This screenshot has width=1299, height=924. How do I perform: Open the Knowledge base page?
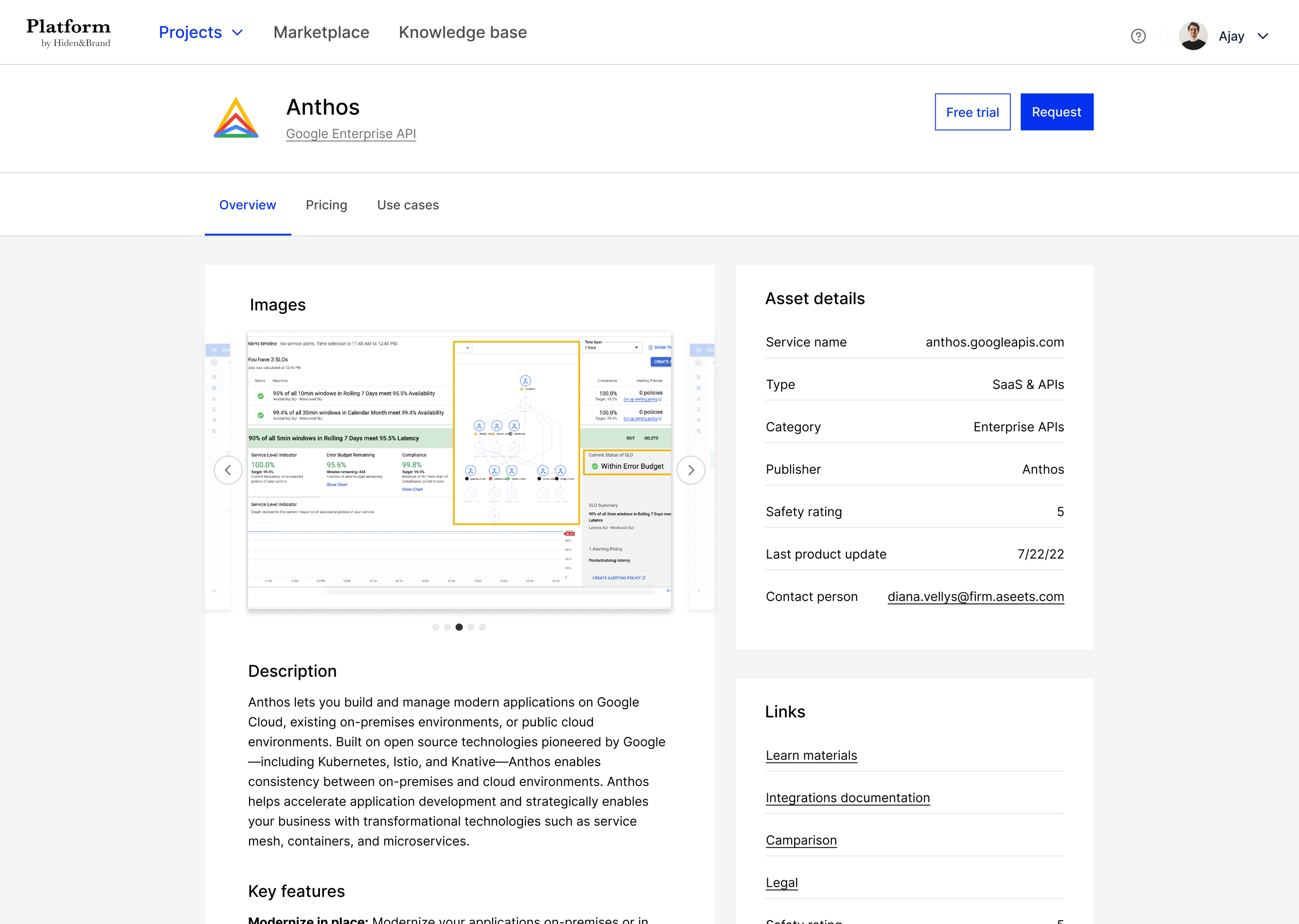point(462,32)
